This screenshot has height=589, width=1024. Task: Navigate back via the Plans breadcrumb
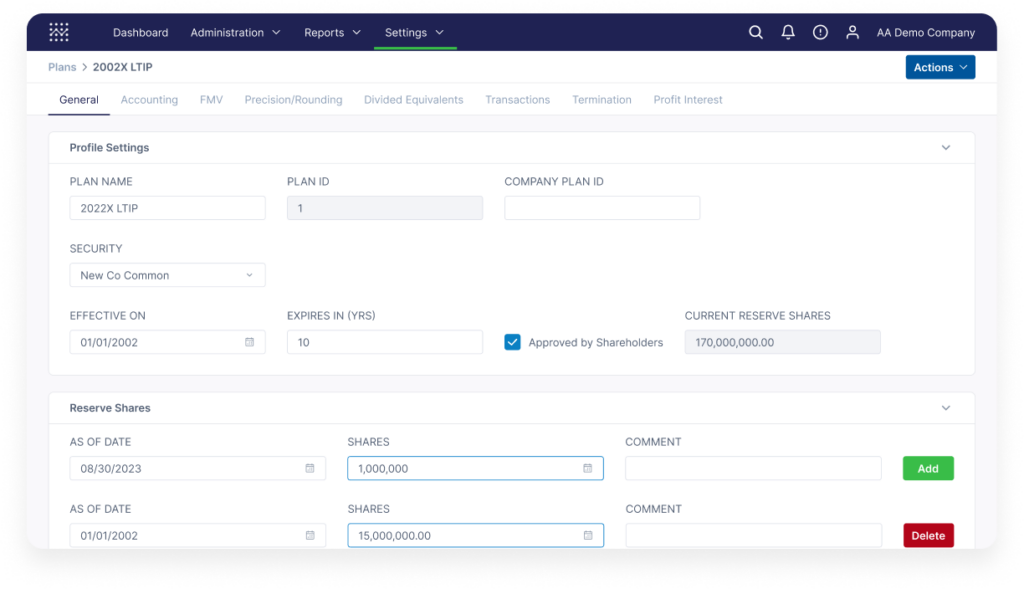61,67
